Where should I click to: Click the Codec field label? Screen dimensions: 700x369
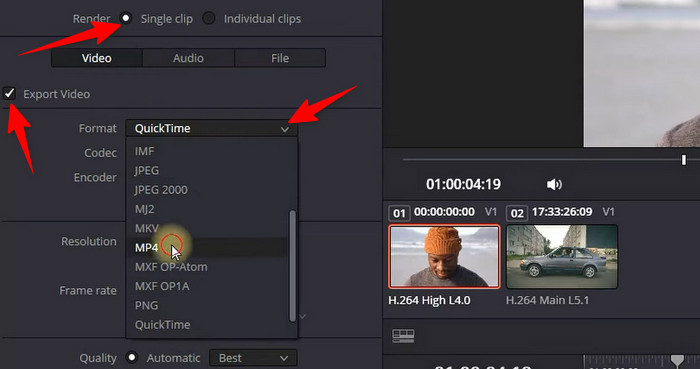100,153
